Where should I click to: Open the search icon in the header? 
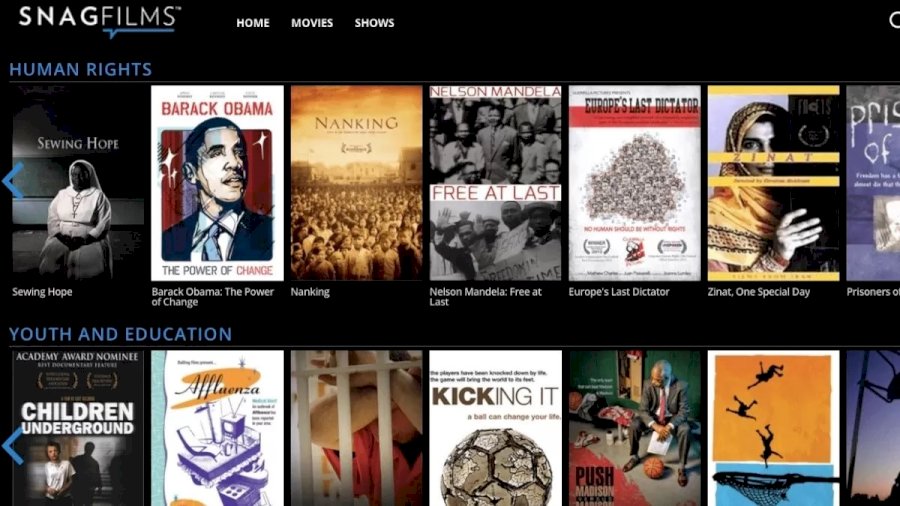pos(894,21)
